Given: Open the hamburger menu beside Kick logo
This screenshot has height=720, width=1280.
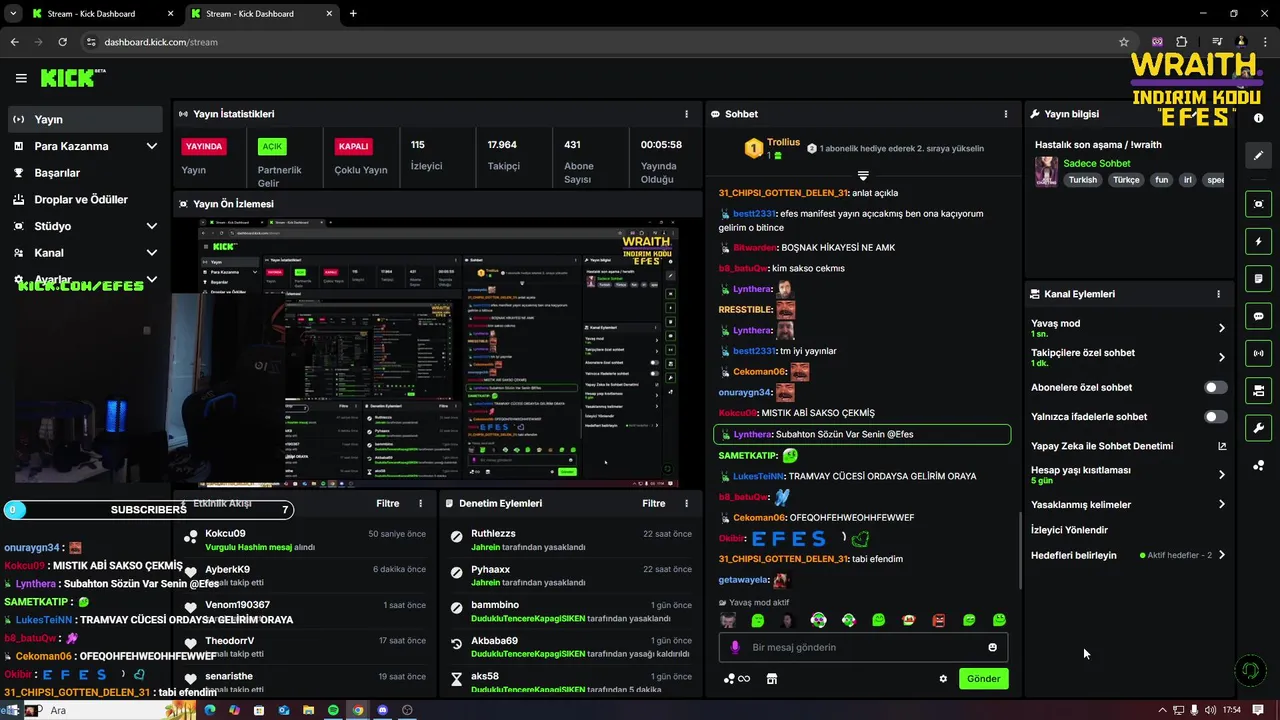Looking at the screenshot, I should tap(21, 78).
